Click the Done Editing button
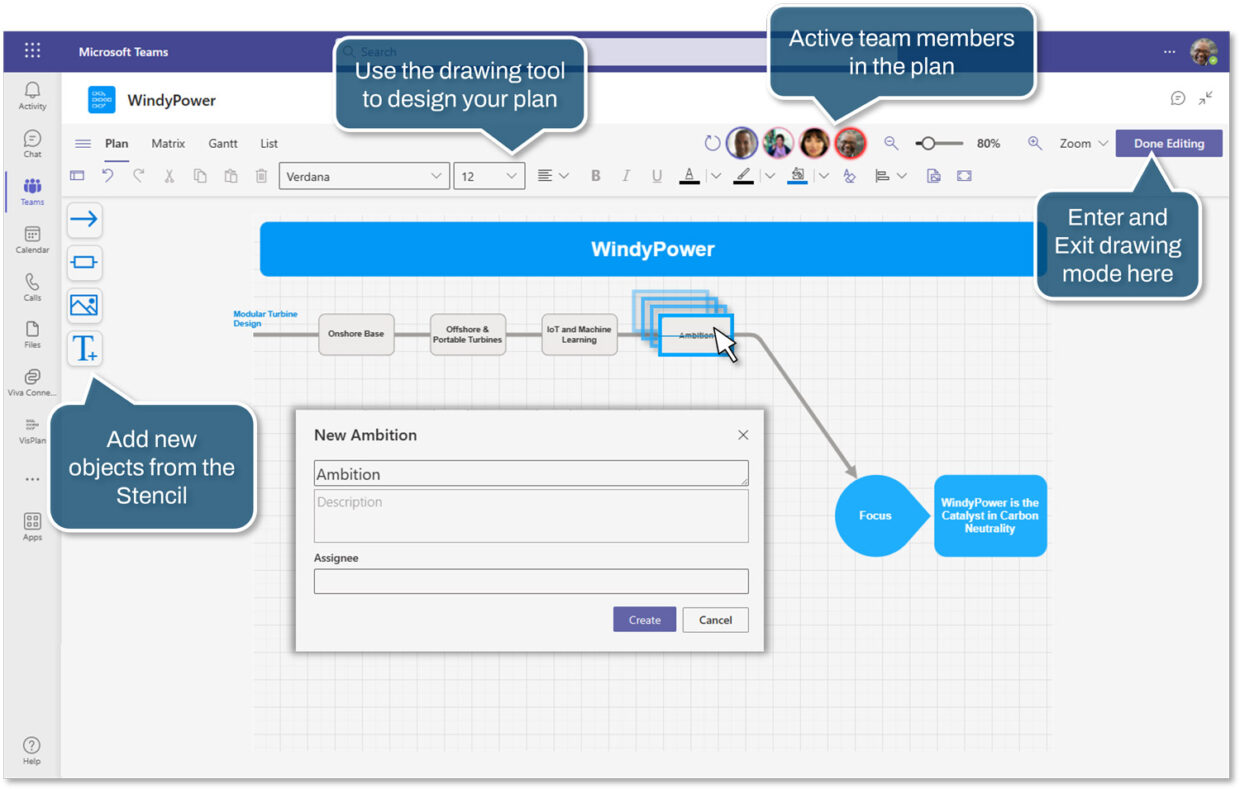 point(1168,143)
